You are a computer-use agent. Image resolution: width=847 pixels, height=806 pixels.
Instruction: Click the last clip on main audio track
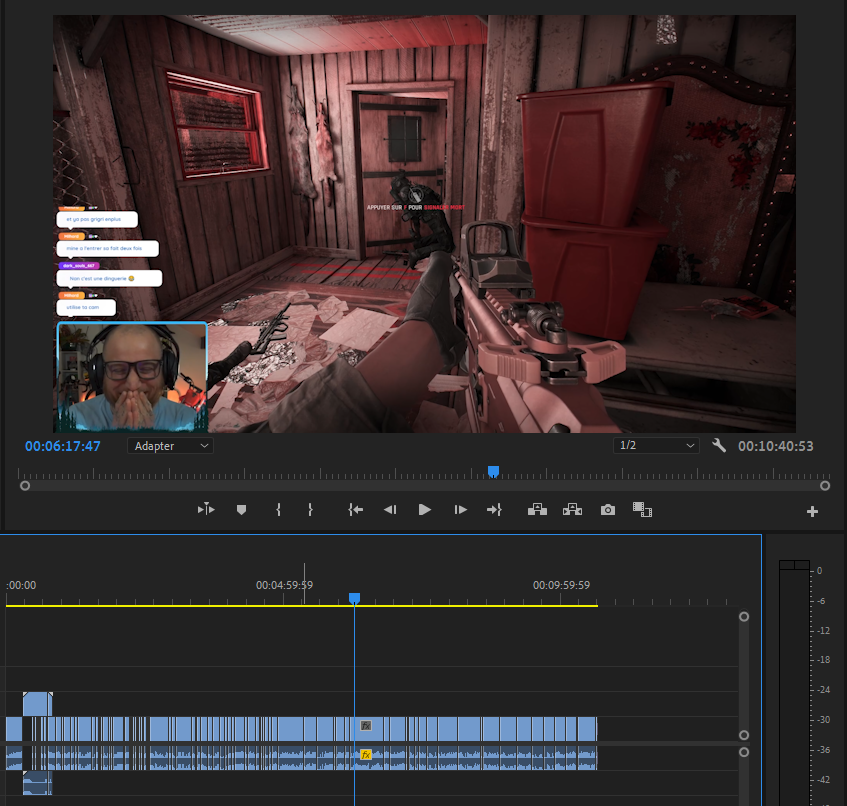pyautogui.click(x=588, y=758)
